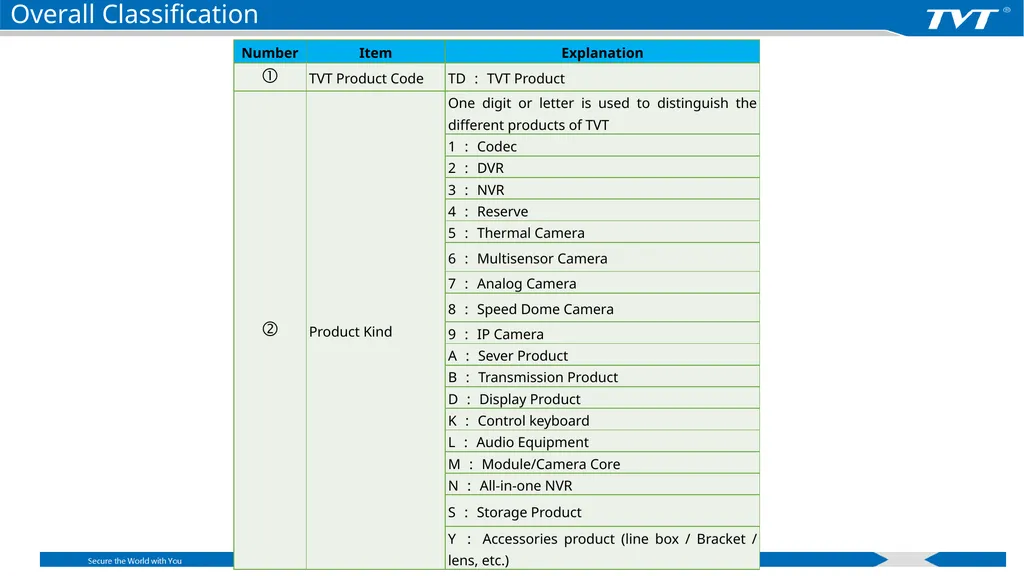Image resolution: width=1024 pixels, height=576 pixels.
Task: Select the '2 : DVR' row
Action: click(x=602, y=167)
